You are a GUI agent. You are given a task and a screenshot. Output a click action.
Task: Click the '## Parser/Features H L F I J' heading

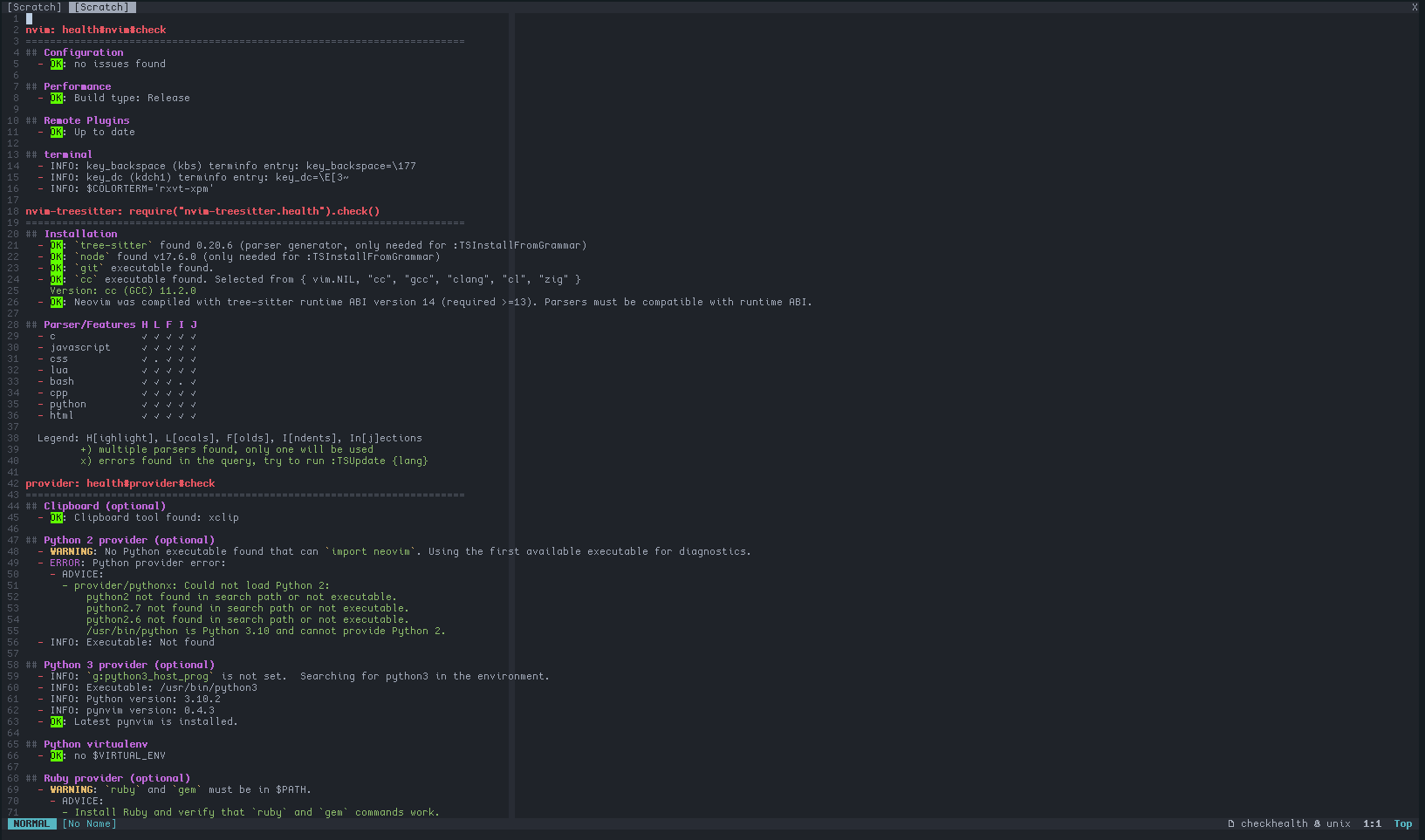111,324
